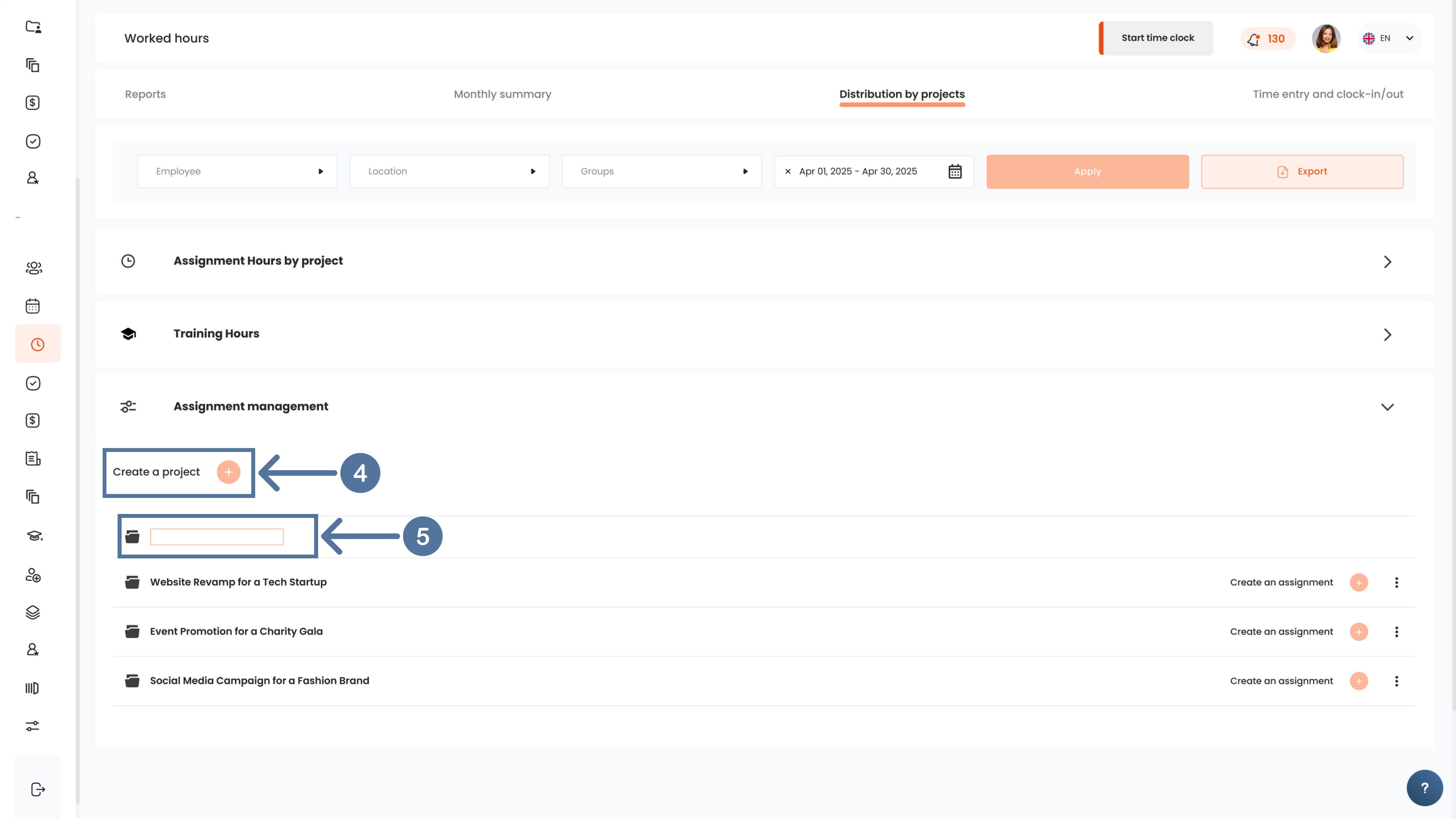The width and height of the screenshot is (1456, 819).
Task: Click Create an assignment for Social Media Campaign
Action: click(1281, 681)
